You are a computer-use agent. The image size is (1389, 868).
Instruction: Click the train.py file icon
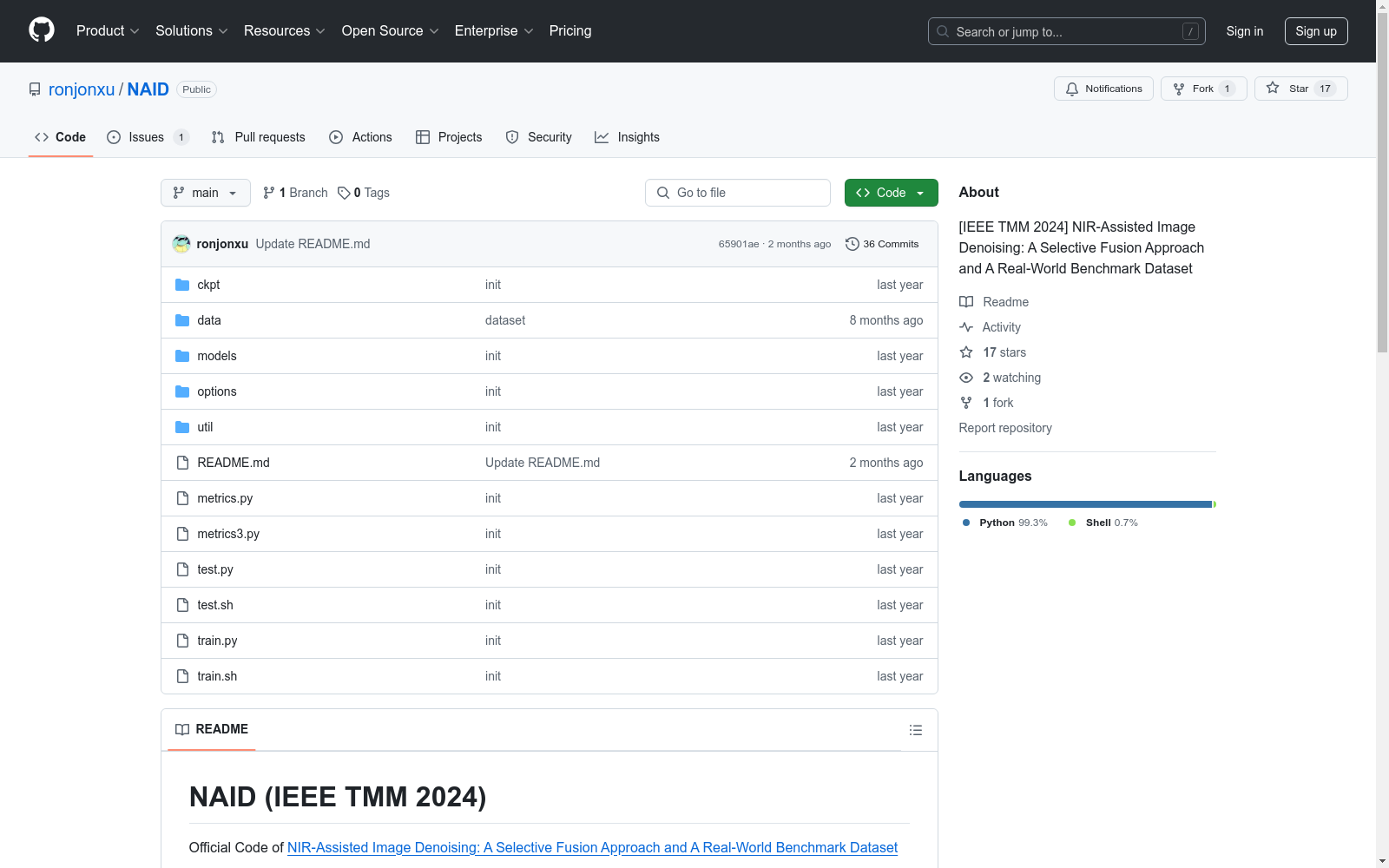[x=182, y=641]
